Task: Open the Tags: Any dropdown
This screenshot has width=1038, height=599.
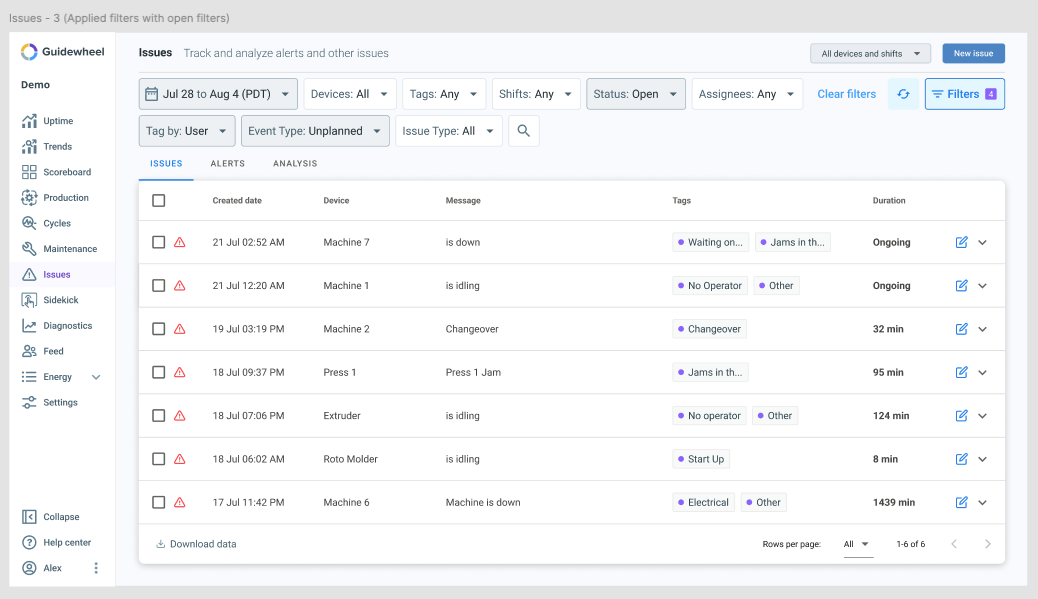Action: point(444,94)
